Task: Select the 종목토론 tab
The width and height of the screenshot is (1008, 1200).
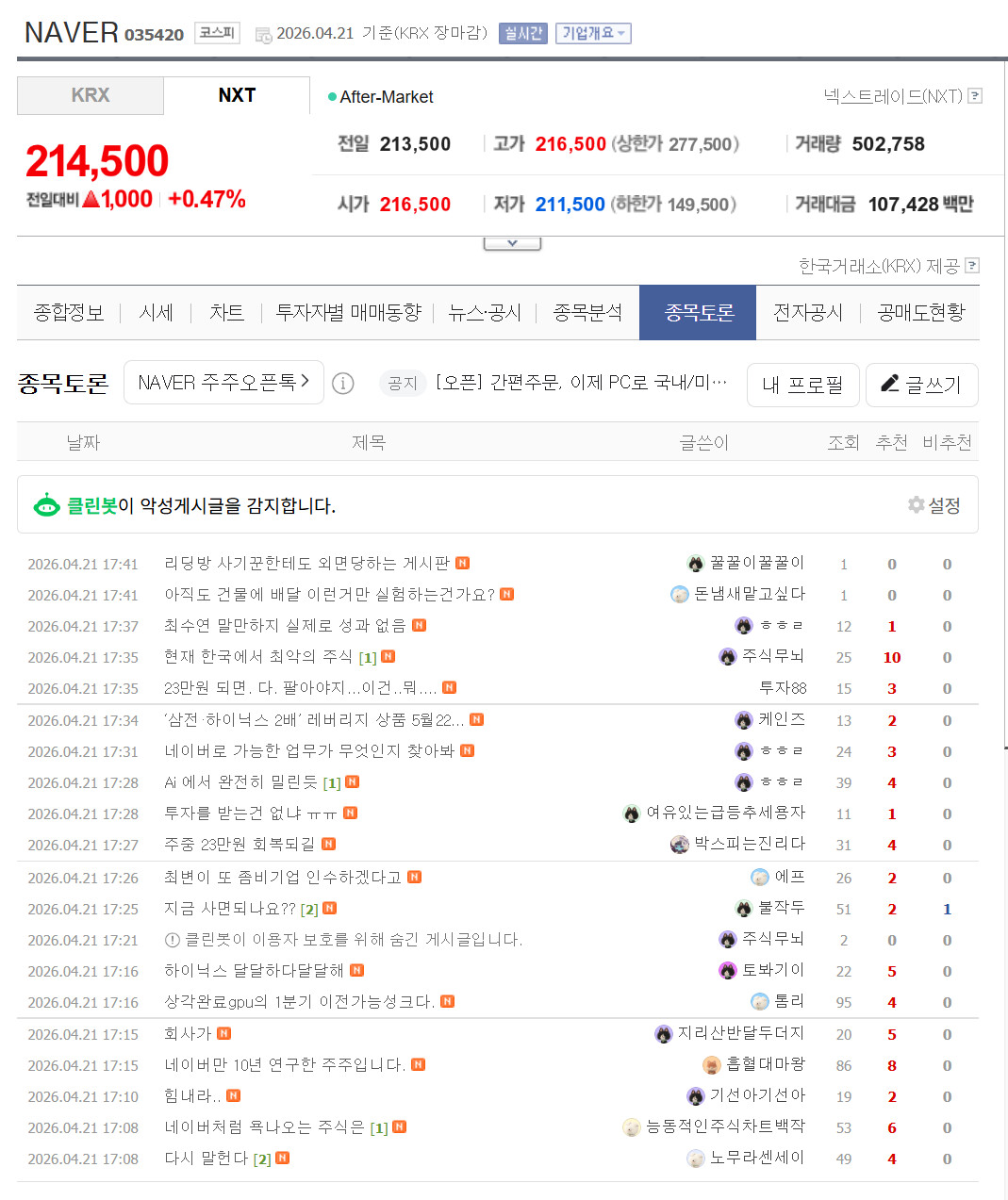Action: pos(698,312)
